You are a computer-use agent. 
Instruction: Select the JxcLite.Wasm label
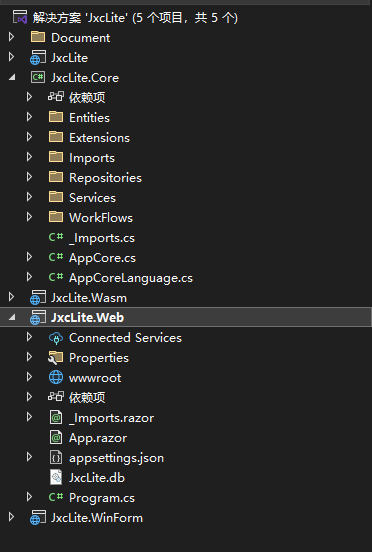tap(89, 298)
